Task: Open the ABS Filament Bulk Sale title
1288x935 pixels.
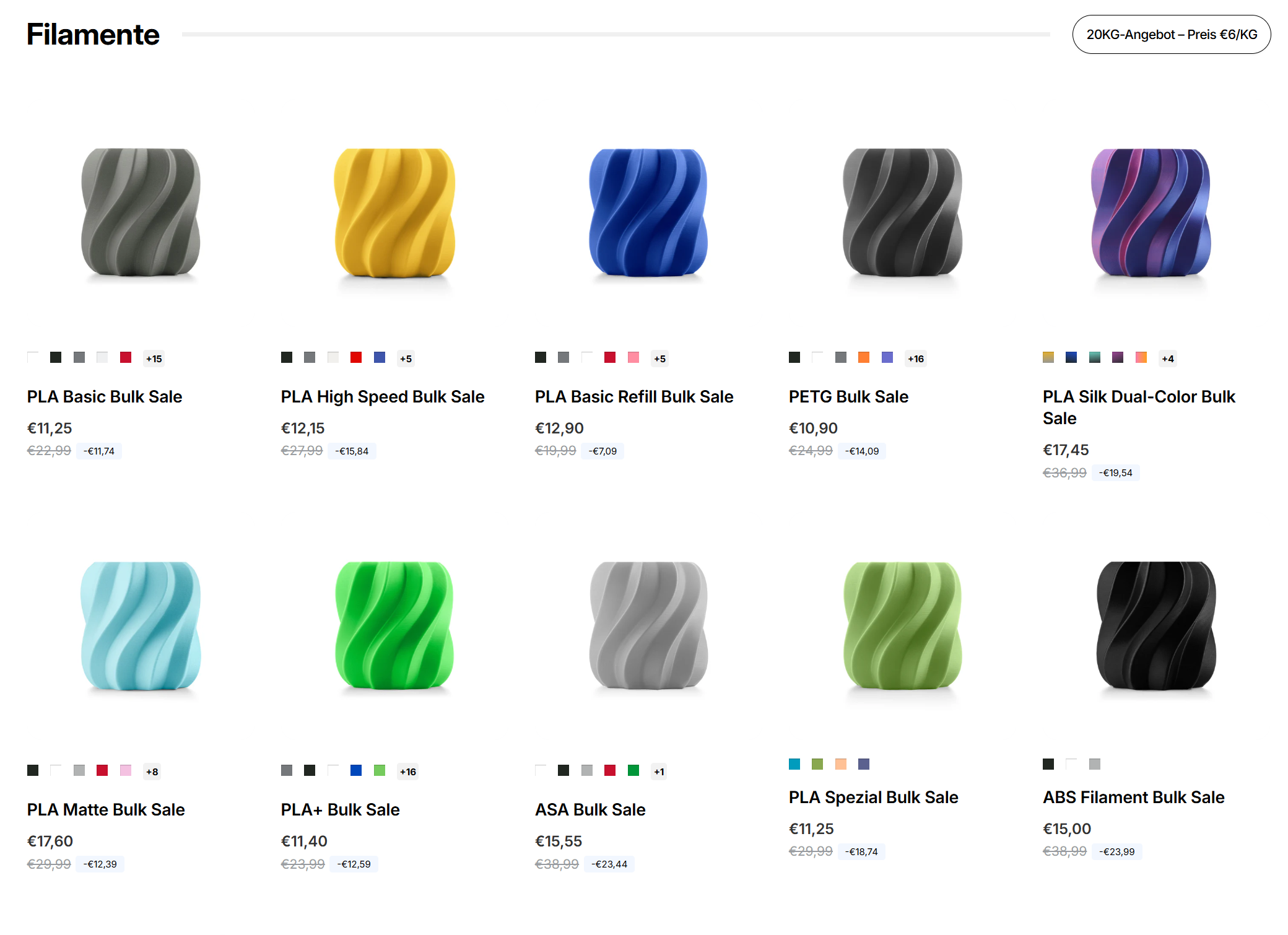Action: [1133, 797]
